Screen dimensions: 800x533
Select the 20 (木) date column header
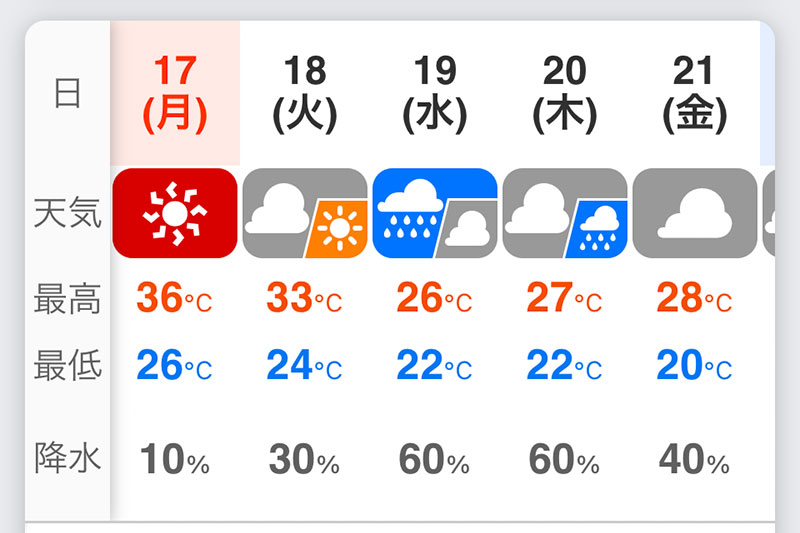pyautogui.click(x=565, y=94)
